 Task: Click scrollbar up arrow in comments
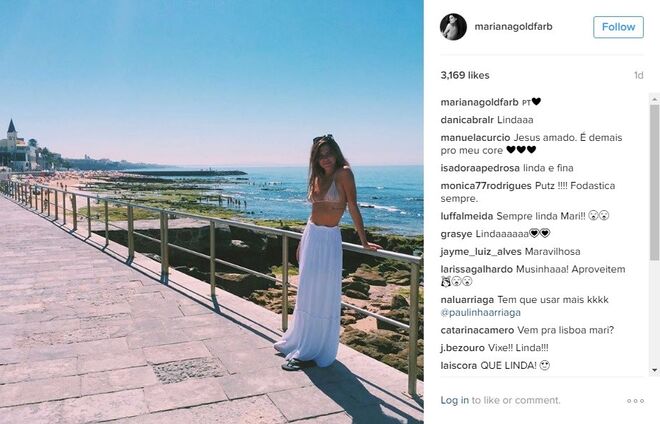[x=655, y=99]
